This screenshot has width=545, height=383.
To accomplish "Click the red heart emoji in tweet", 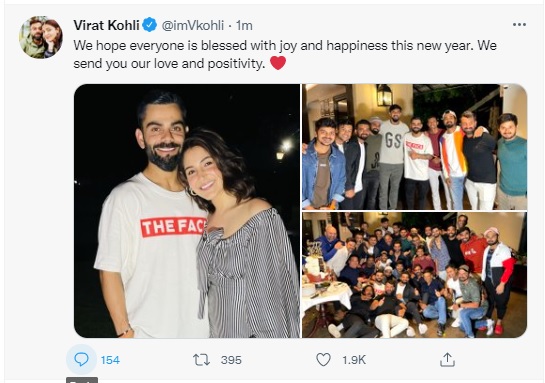I will (x=278, y=63).
